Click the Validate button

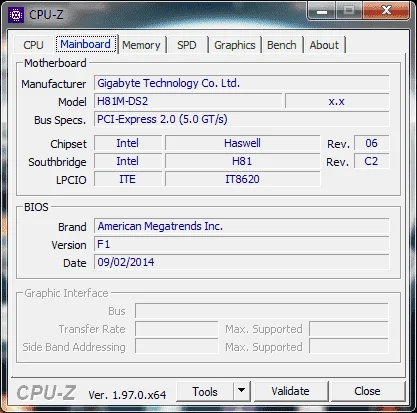click(290, 391)
